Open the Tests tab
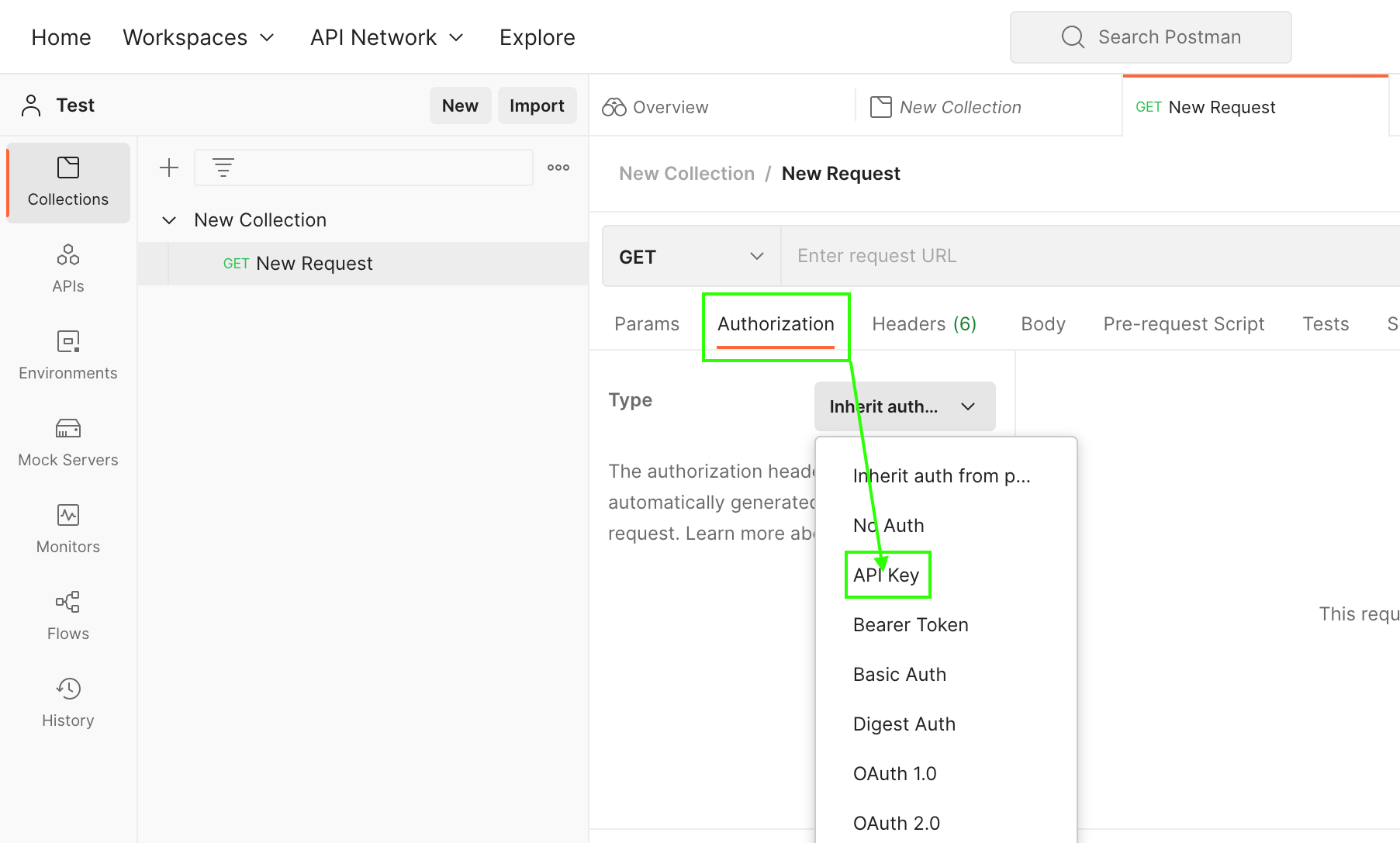Image resolution: width=1400 pixels, height=843 pixels. tap(1326, 324)
